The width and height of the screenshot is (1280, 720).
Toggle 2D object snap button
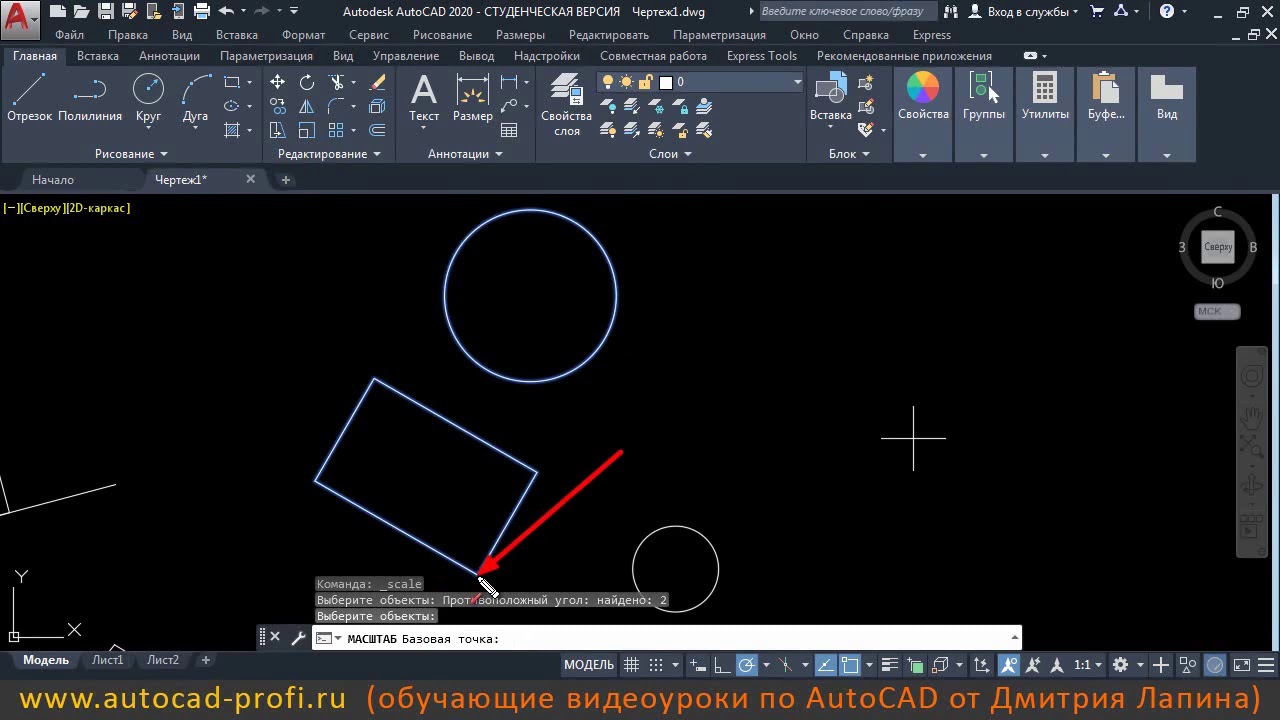click(849, 664)
